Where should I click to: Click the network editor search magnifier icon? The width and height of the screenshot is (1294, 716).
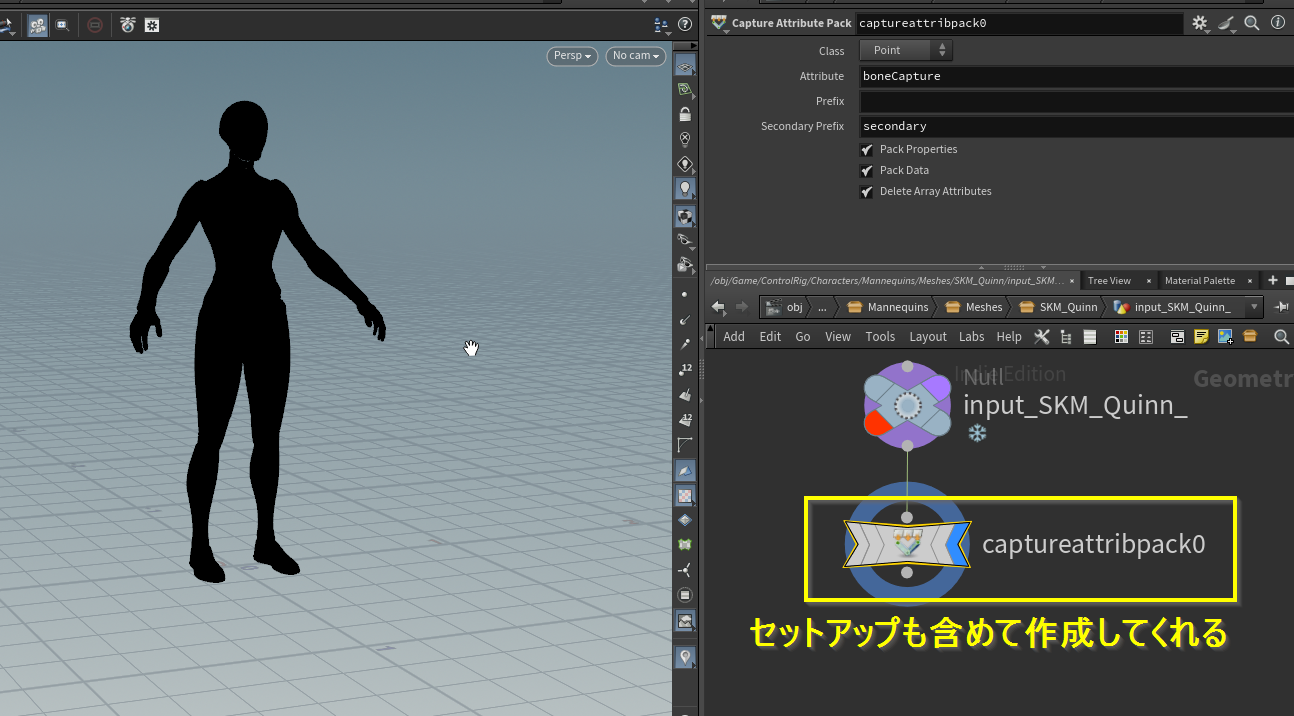click(1281, 337)
